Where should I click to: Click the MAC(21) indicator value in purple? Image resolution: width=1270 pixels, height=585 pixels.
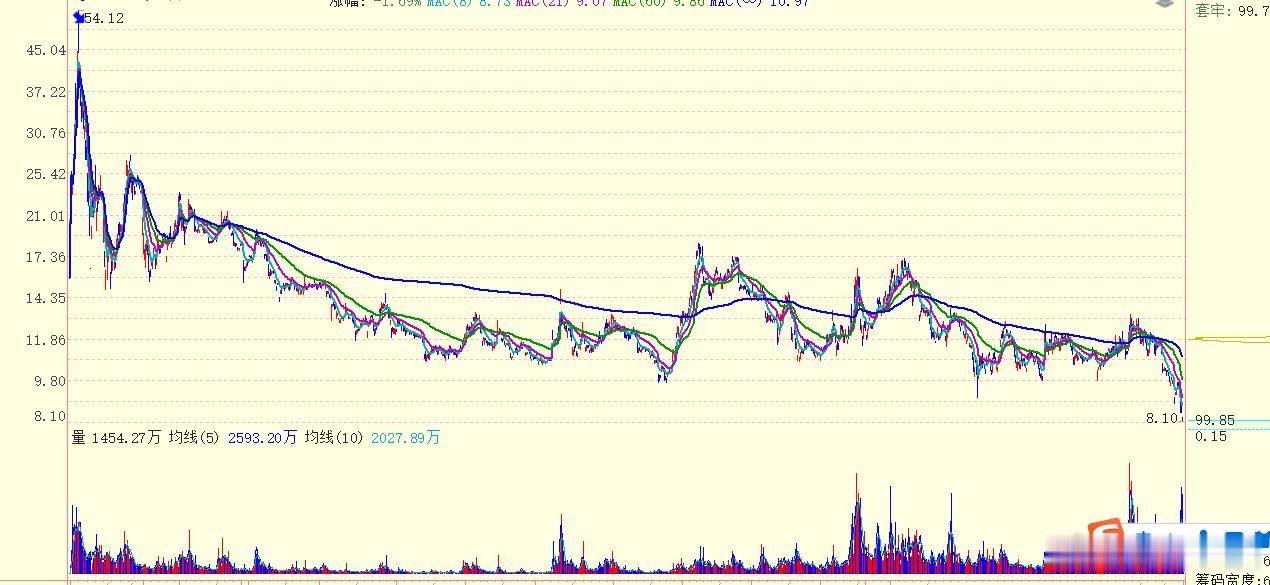pyautogui.click(x=559, y=3)
